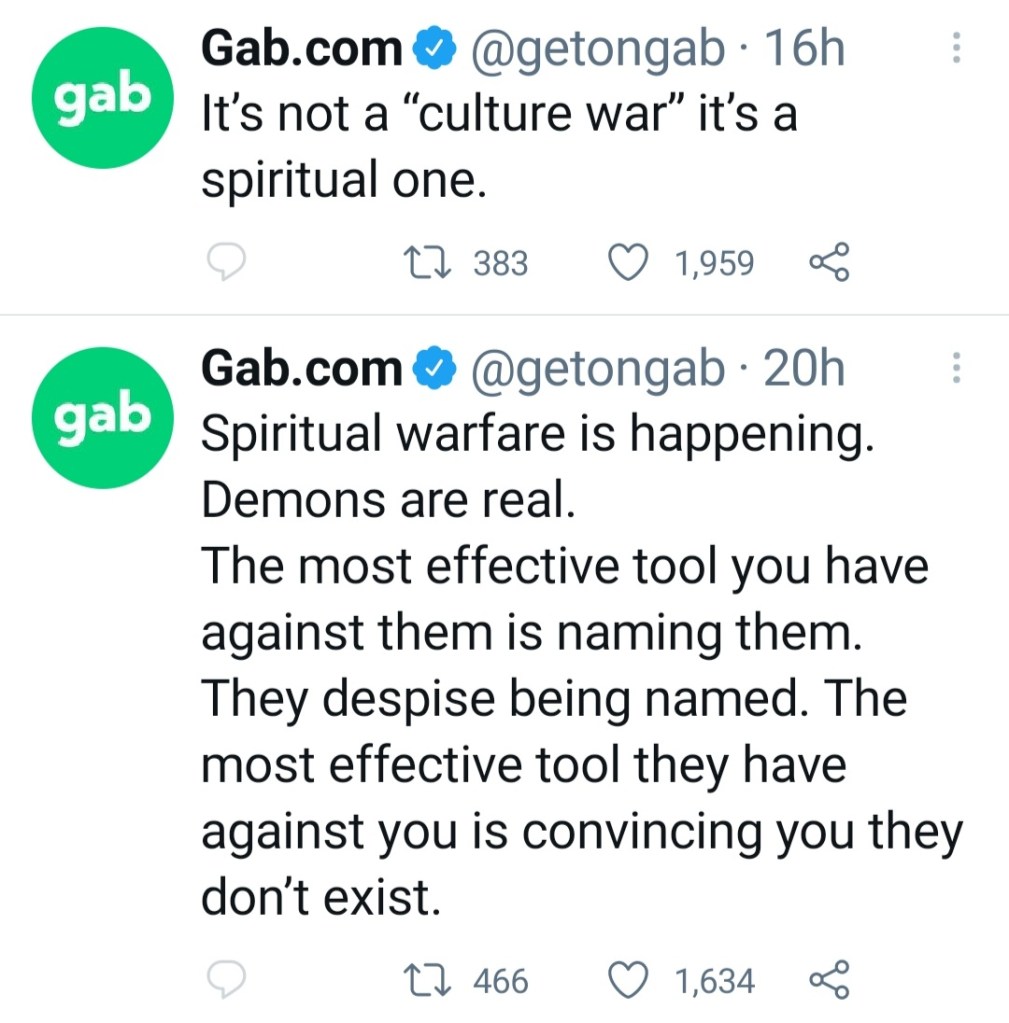This screenshot has height=1023, width=1009.
Task: Reply to the "Spiritual warfare" tweet
Action: tap(226, 981)
